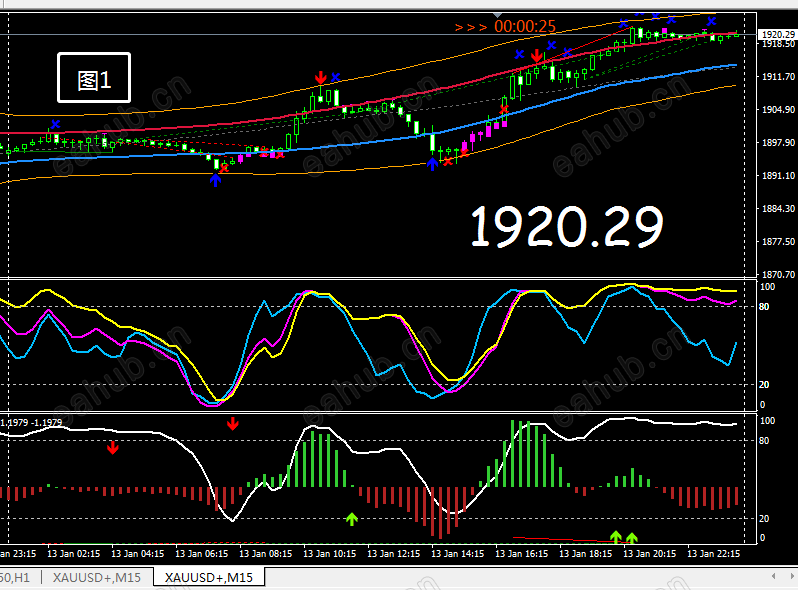Image resolution: width=798 pixels, height=590 pixels.
Task: Switch to the active white XAUUSD+,M15 chart tab
Action: pos(209,578)
